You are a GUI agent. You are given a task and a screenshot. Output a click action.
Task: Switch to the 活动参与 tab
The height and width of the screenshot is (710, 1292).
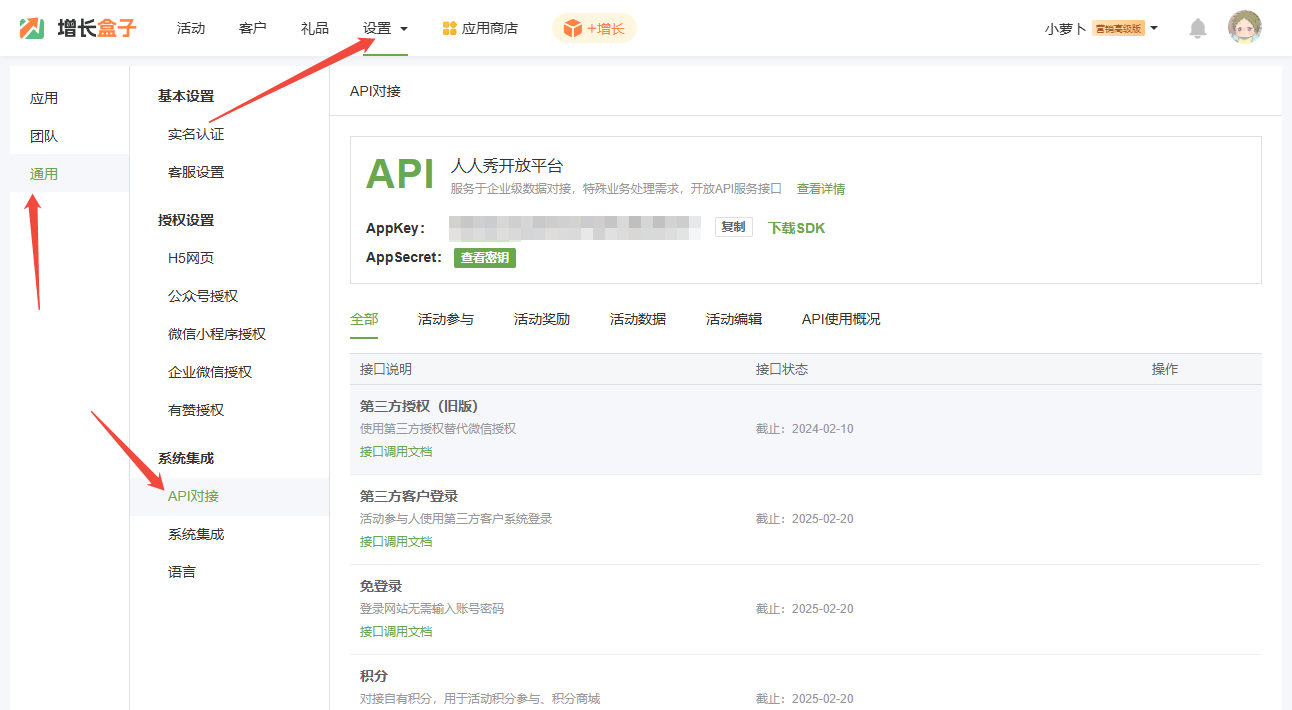coord(446,319)
